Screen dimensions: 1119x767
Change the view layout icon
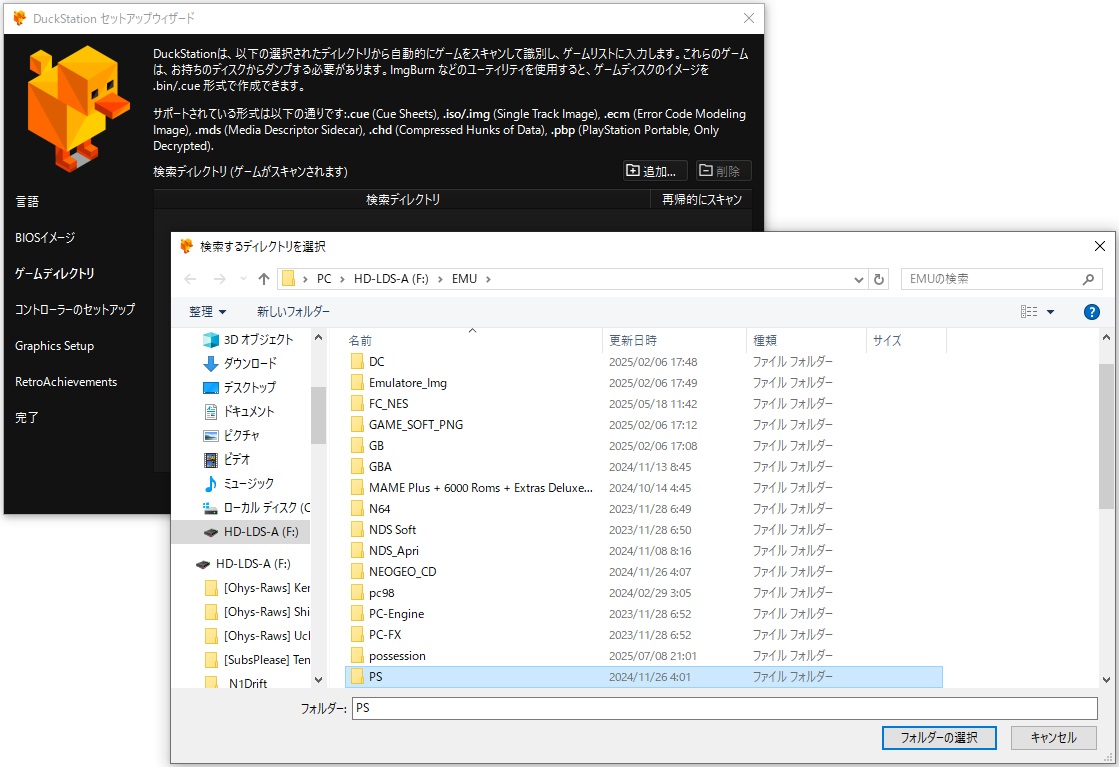(1028, 312)
